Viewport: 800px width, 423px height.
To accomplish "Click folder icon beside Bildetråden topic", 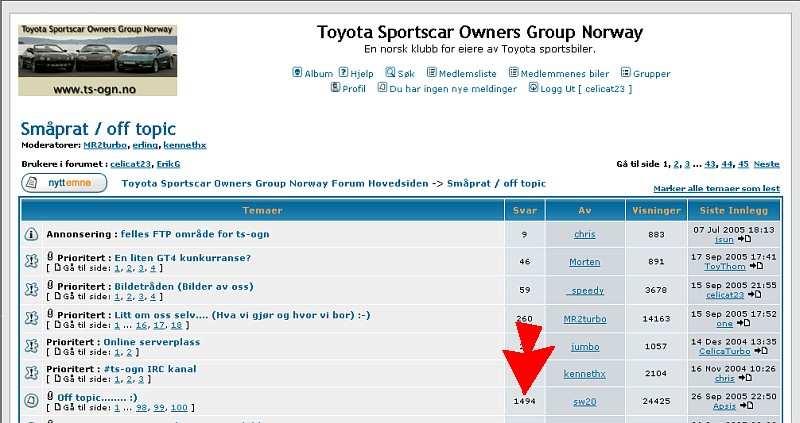I will tap(31, 288).
